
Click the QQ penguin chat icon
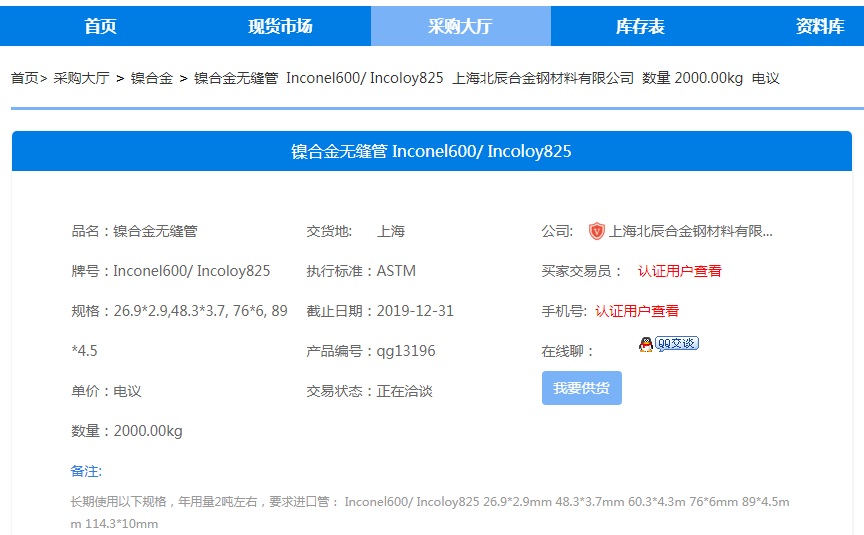646,344
